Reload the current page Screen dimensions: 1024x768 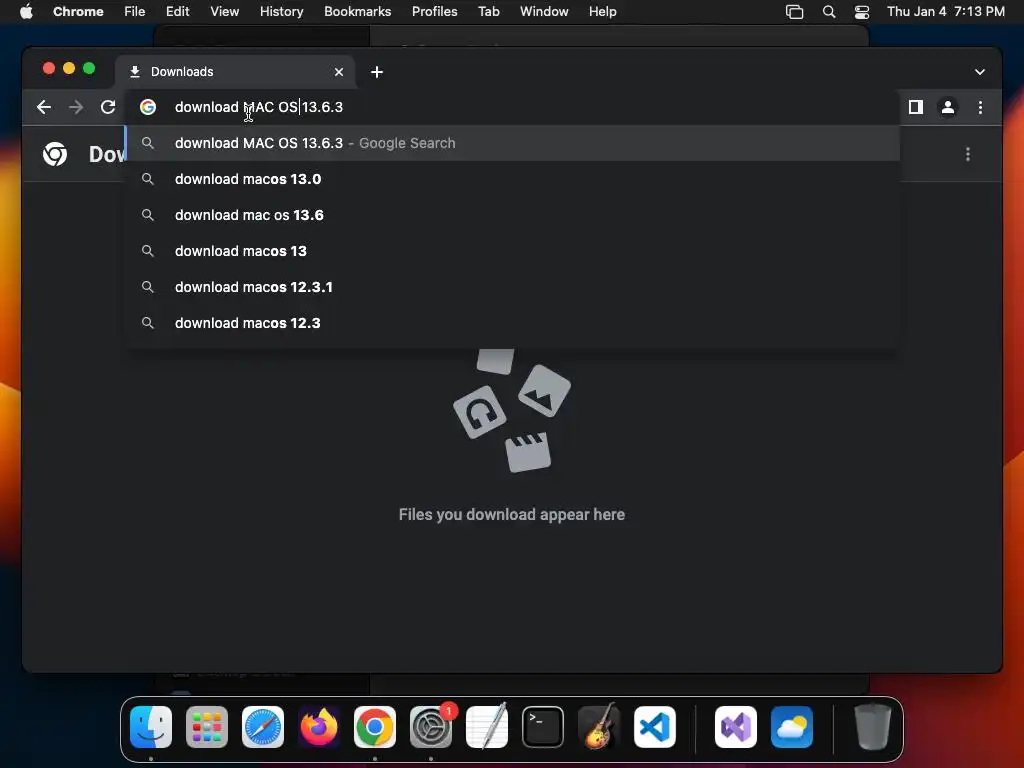108,107
